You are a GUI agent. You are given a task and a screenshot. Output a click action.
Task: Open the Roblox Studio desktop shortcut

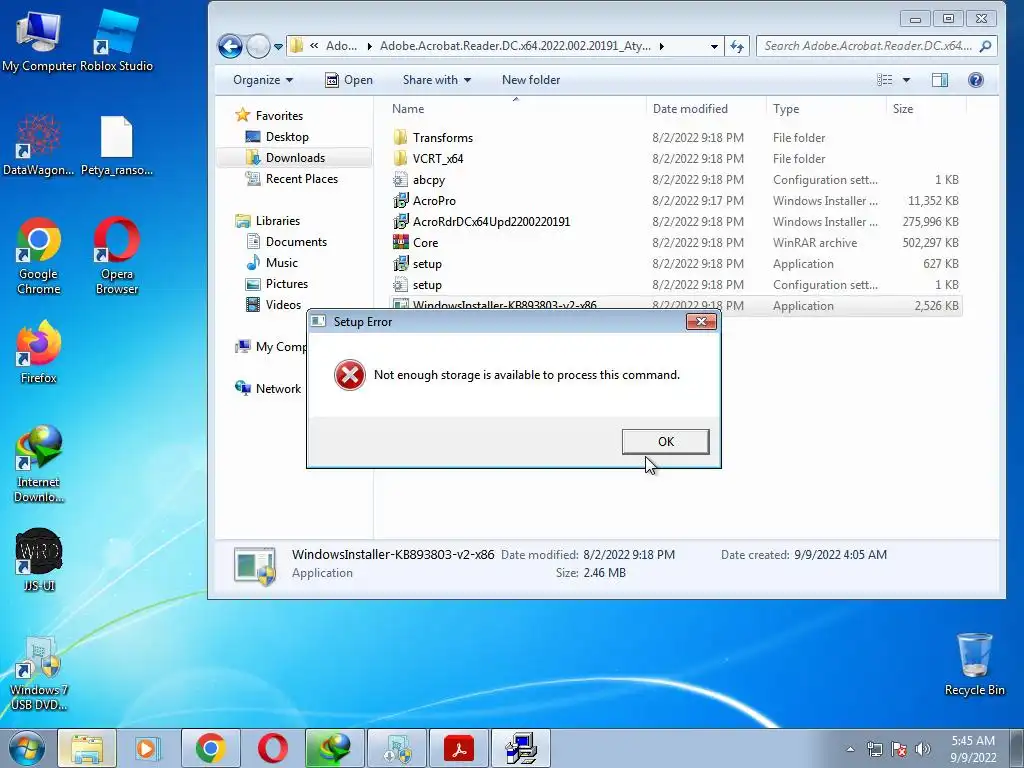(116, 40)
